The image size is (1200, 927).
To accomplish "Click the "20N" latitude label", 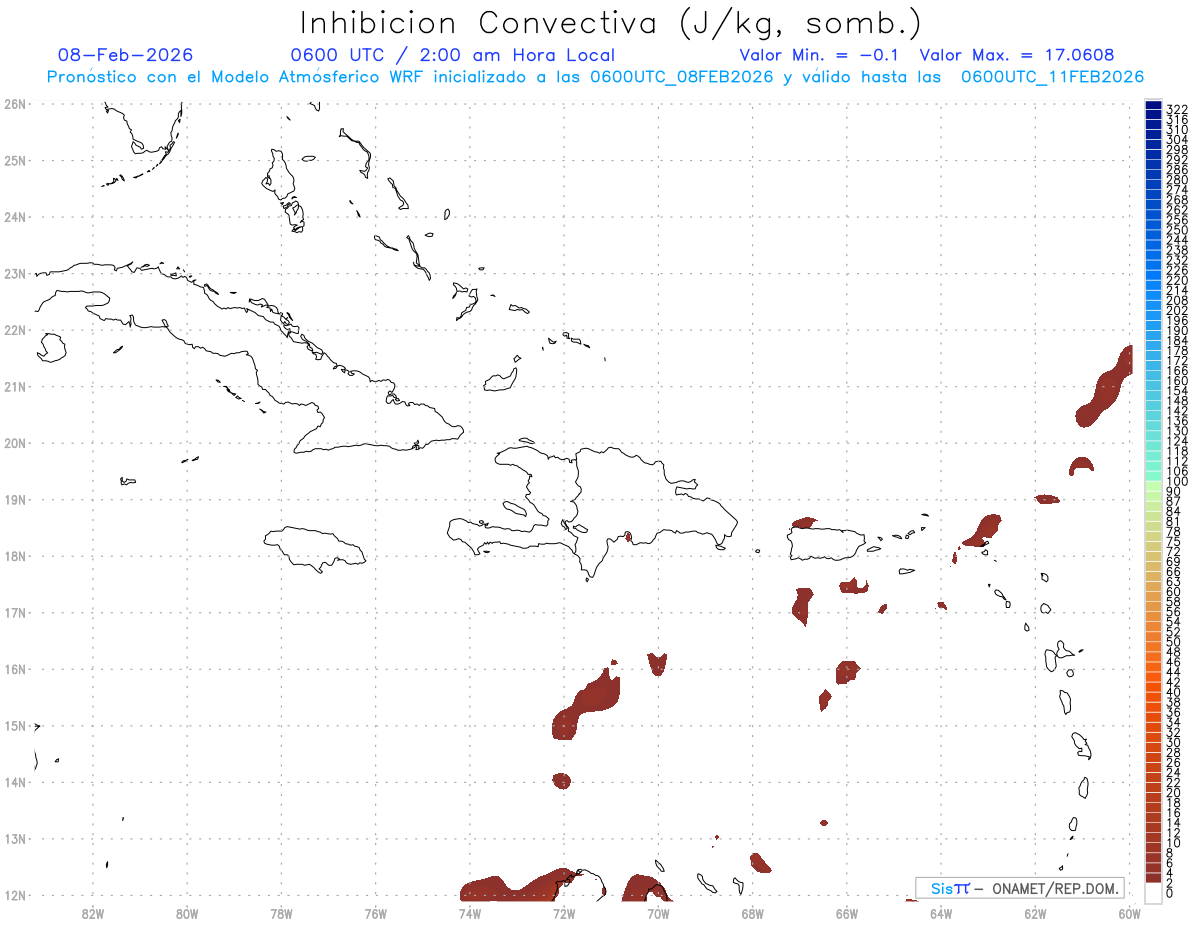I will click(14, 443).
